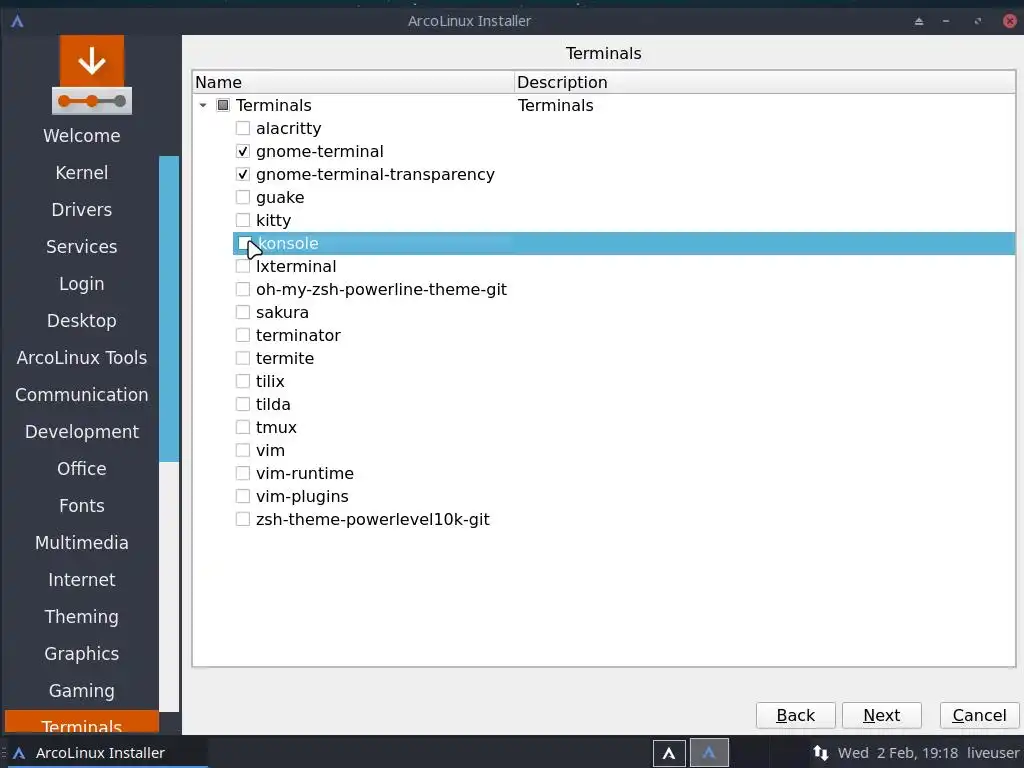Click the Description column header
The image size is (1024, 768).
point(765,82)
